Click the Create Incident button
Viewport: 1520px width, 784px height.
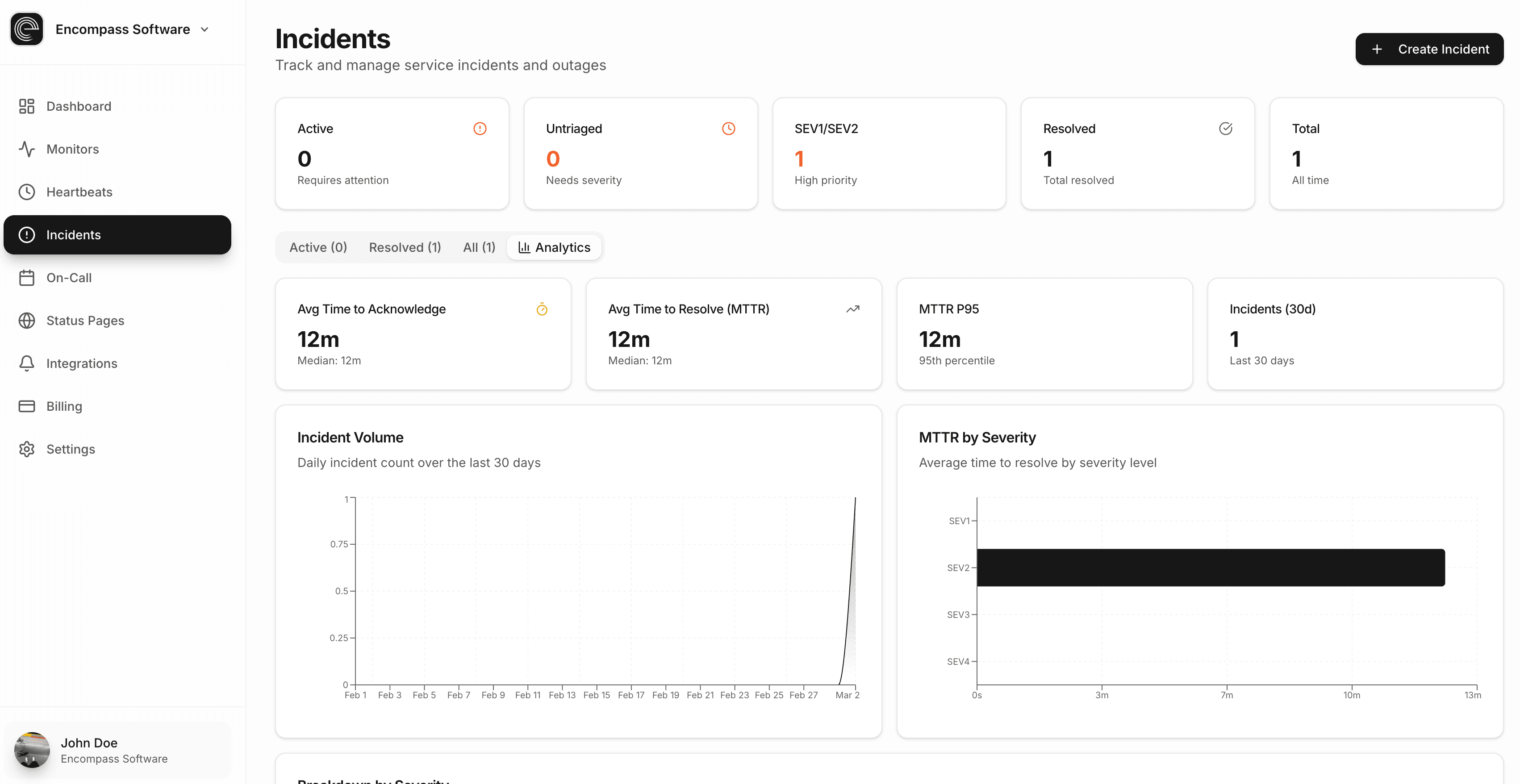(x=1429, y=49)
